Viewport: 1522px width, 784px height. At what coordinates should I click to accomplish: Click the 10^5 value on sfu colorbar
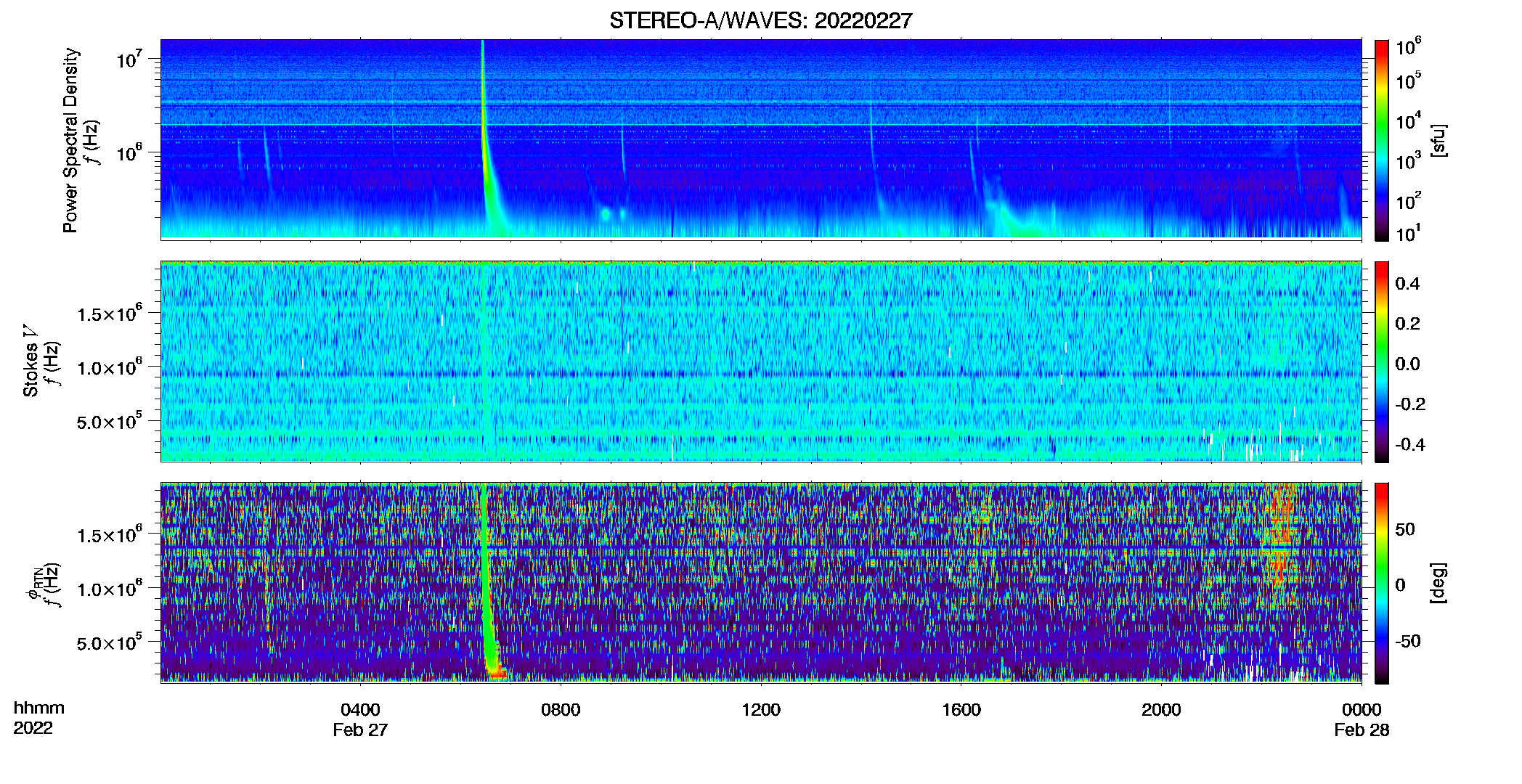click(1409, 81)
